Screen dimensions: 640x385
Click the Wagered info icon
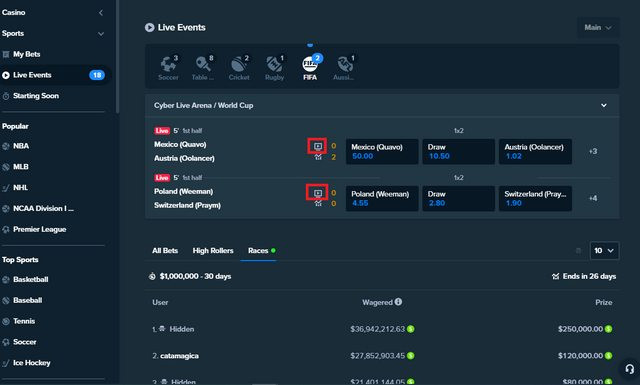[x=398, y=302]
